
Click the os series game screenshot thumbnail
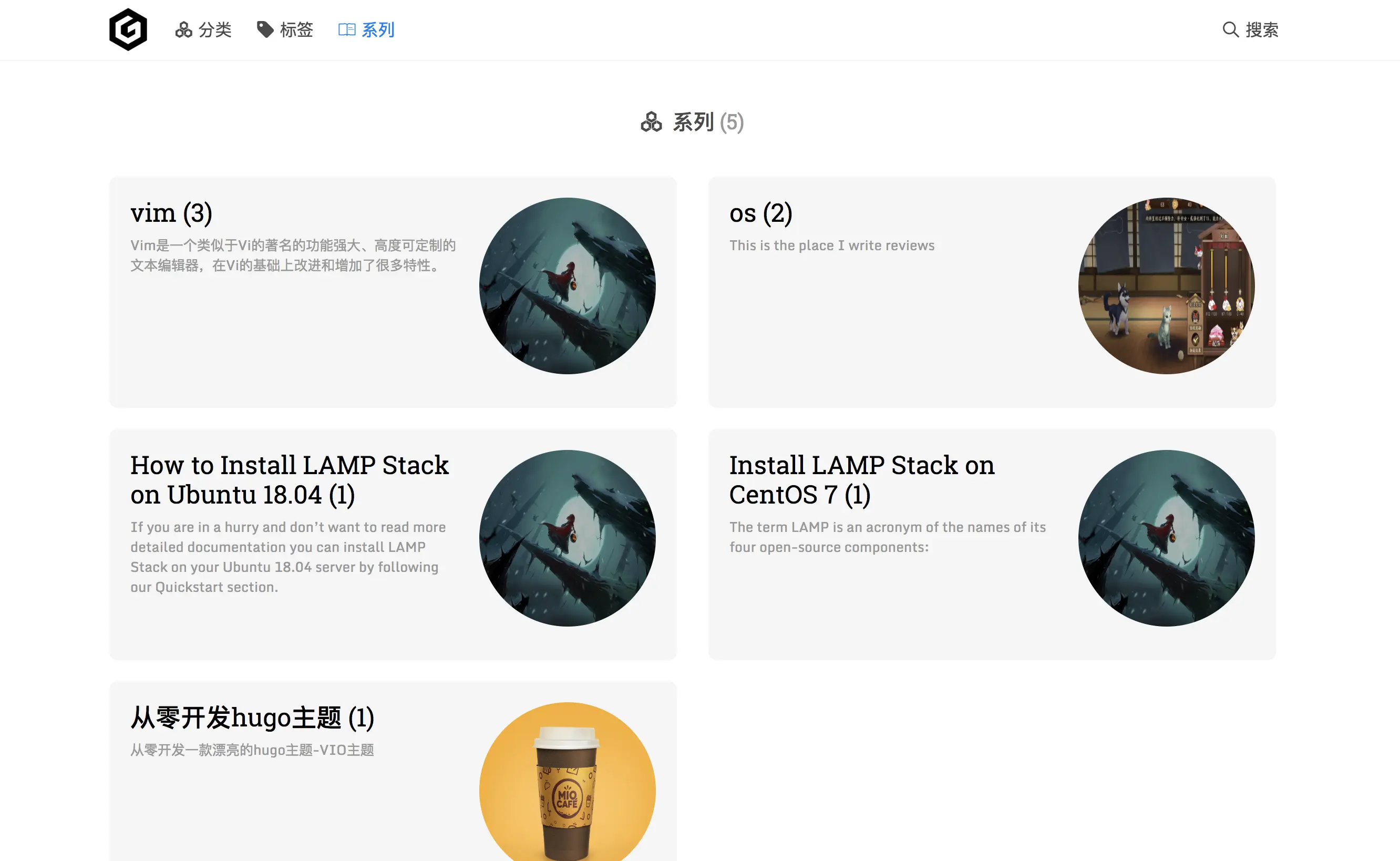(1166, 286)
